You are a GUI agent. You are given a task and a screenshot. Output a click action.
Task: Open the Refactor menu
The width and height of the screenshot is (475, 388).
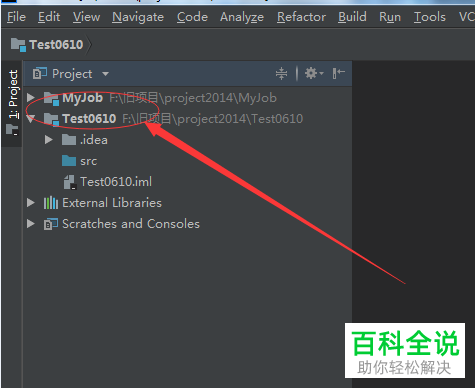[301, 17]
